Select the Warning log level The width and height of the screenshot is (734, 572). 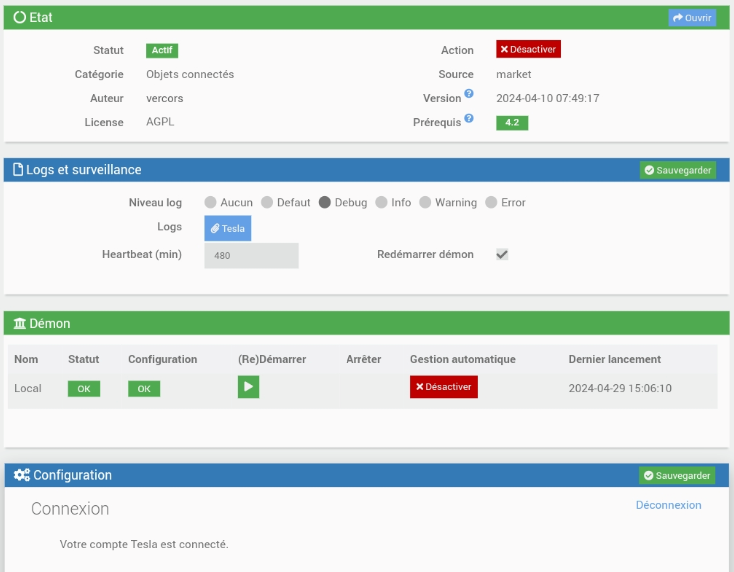pos(425,202)
